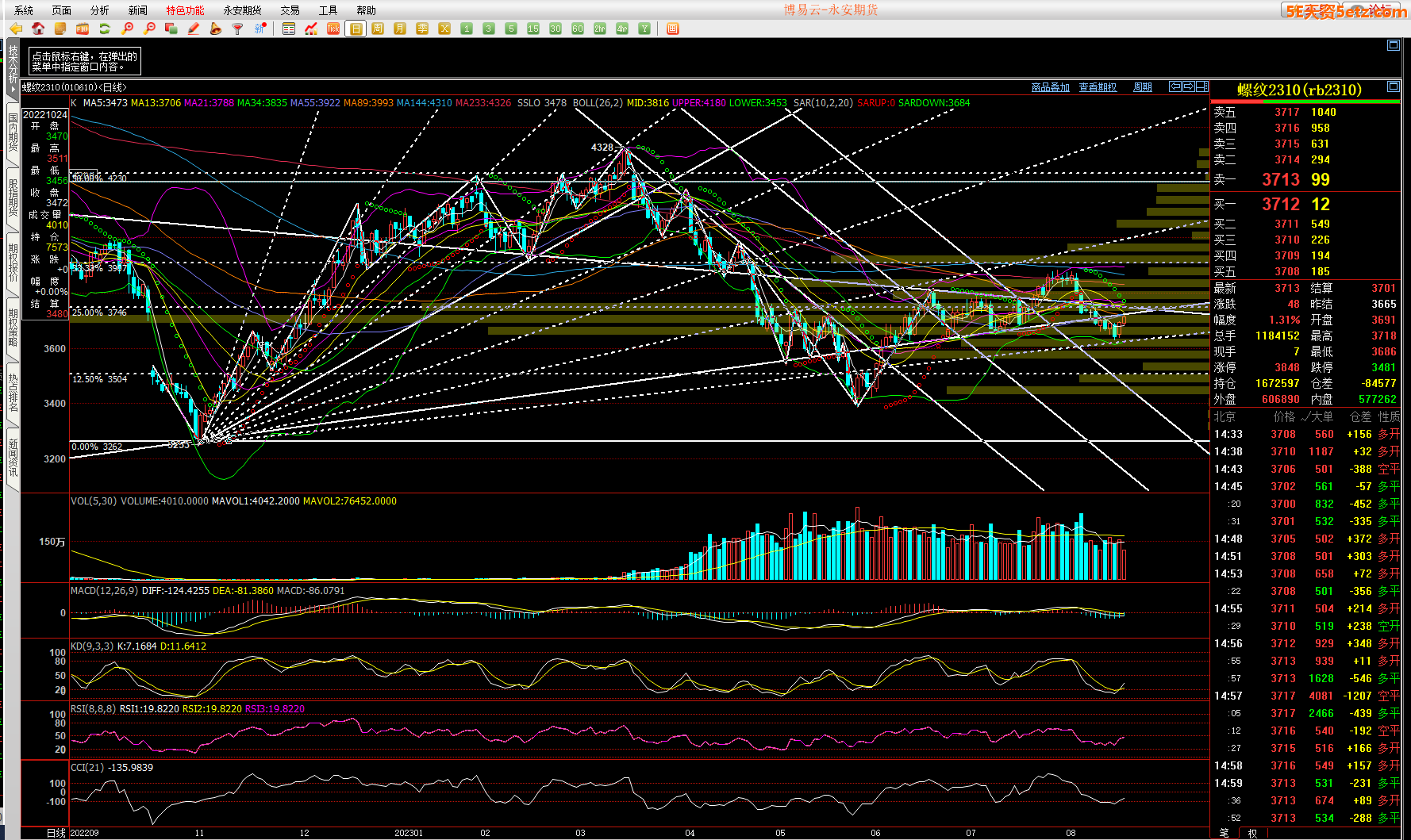This screenshot has height=840, width=1411.
Task: Switch to weekly (周) period chart
Action: [x=378, y=29]
